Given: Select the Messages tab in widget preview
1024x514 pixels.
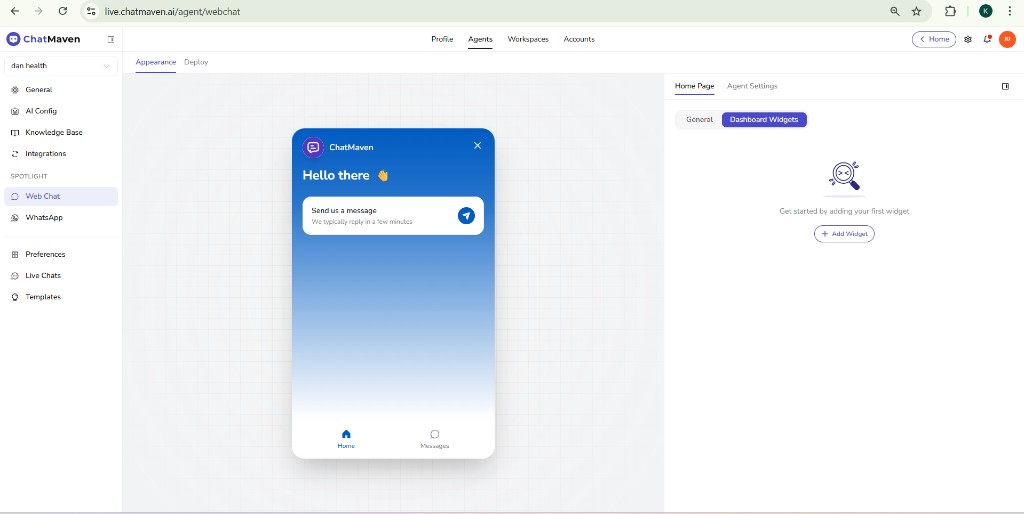Looking at the screenshot, I should [x=434, y=440].
